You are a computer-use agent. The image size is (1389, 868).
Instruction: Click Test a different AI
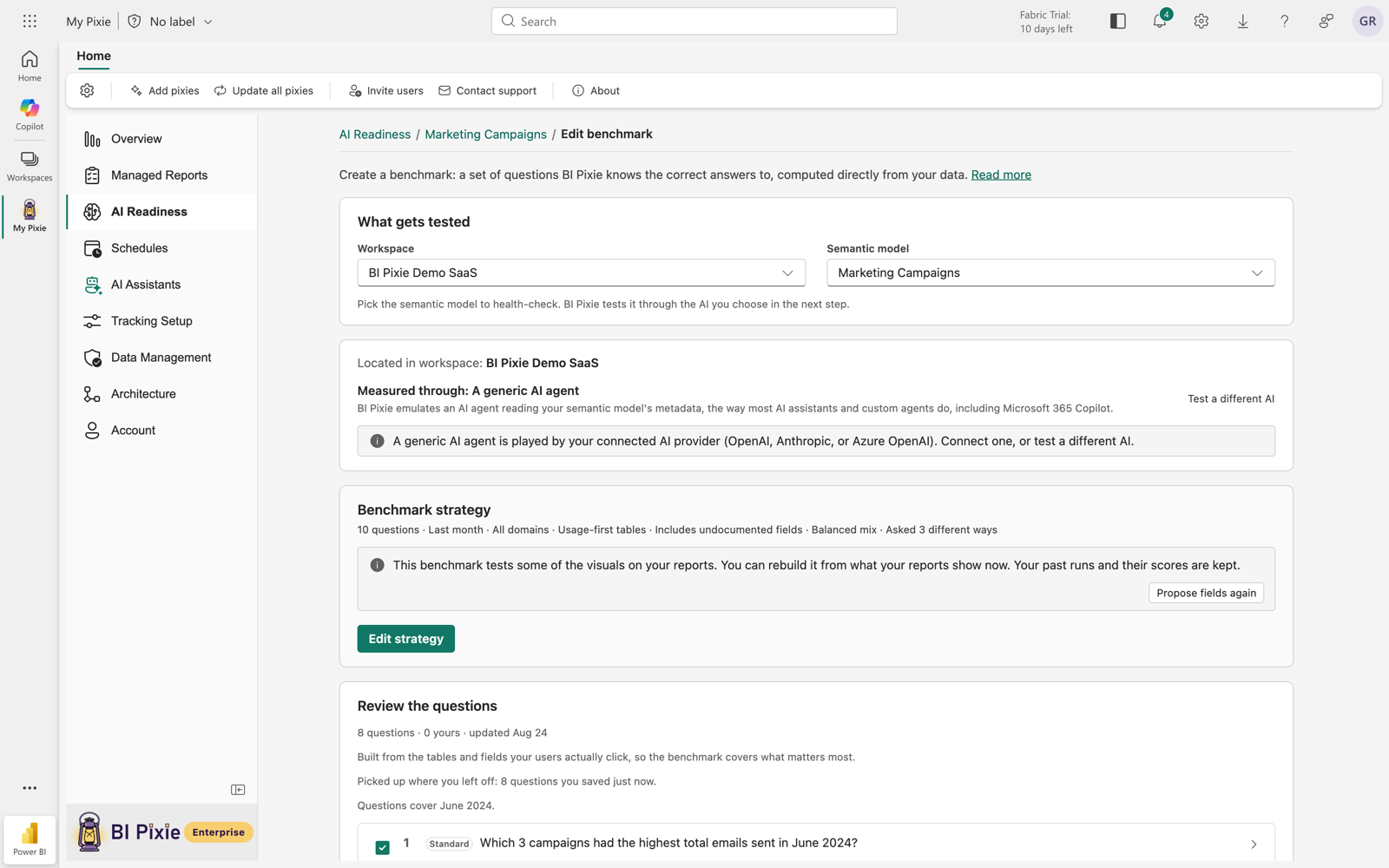(x=1231, y=398)
